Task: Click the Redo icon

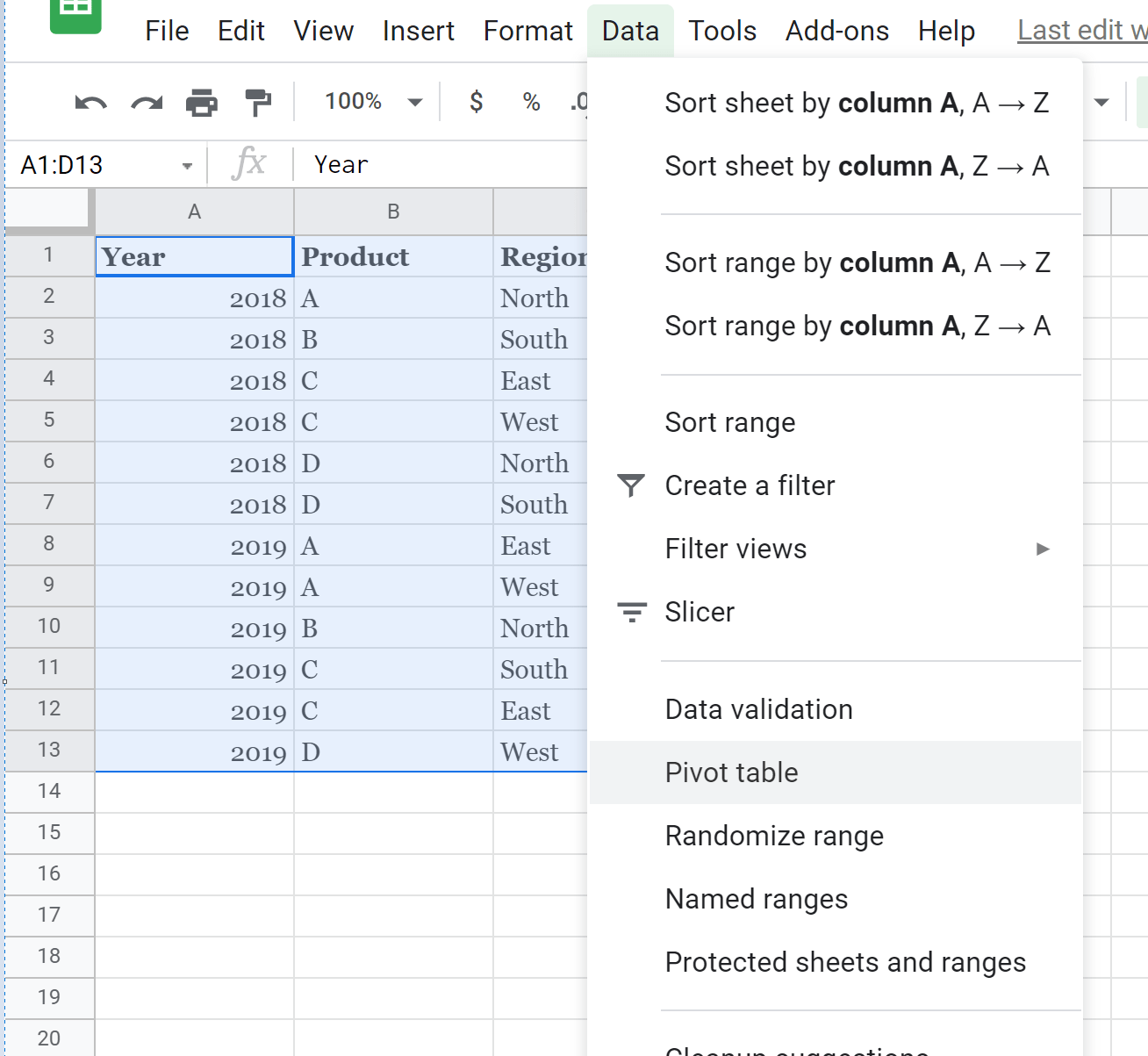Action: tap(146, 102)
